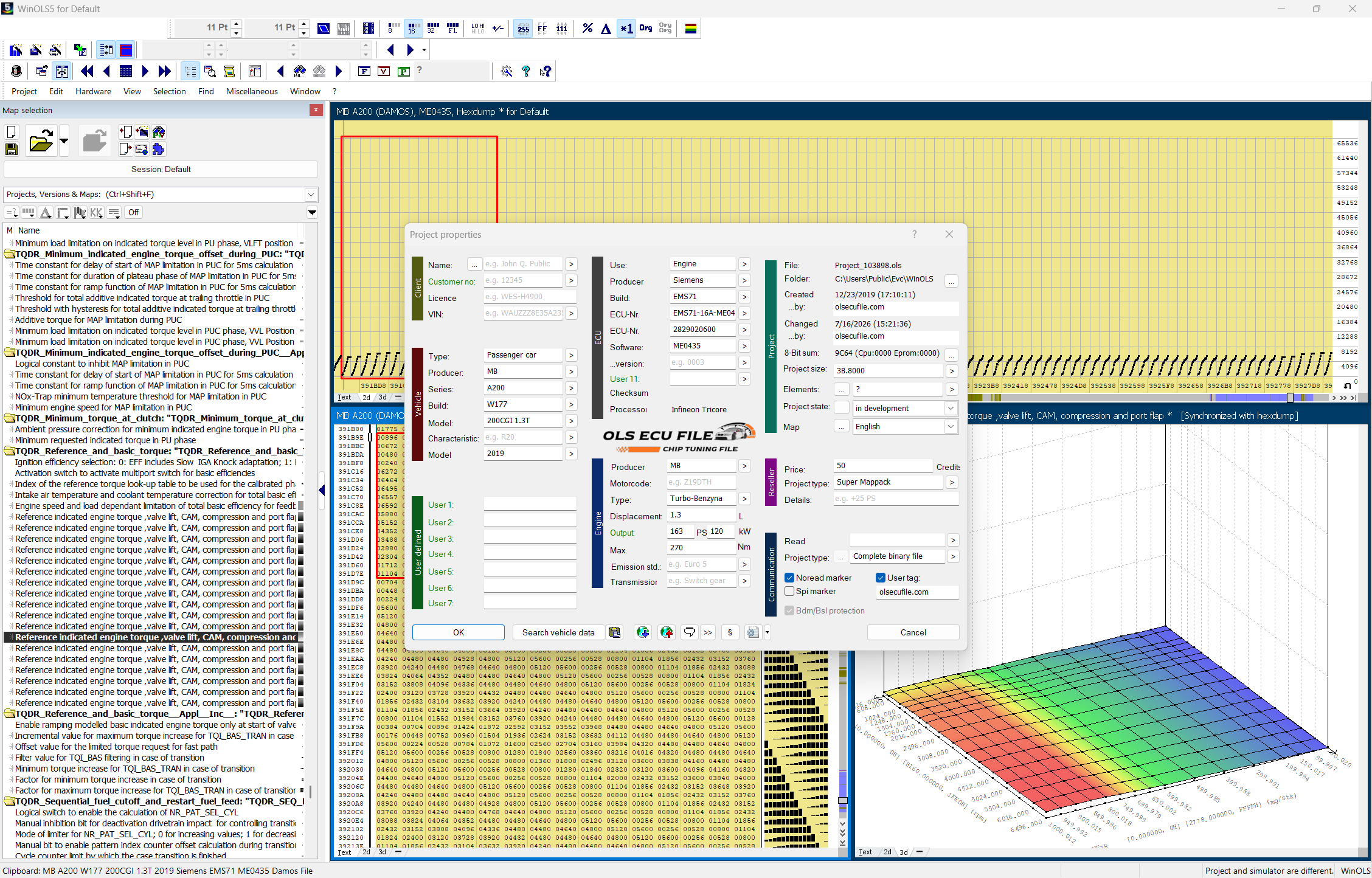Viewport: 1372px width, 878px height.
Task: Toggle the Off filter button in Map selection
Action: 134,212
